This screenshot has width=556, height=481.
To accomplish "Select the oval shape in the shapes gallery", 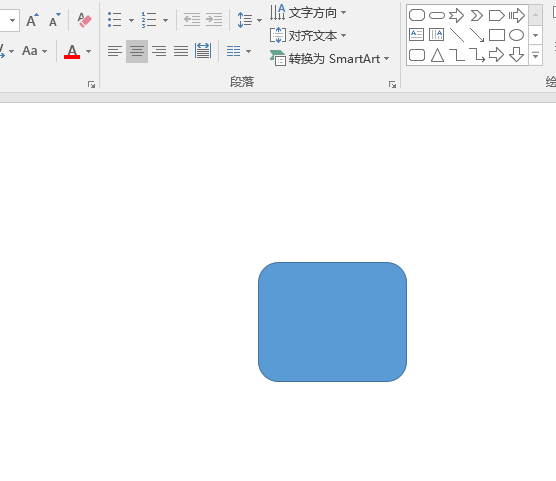I will 516,35.
